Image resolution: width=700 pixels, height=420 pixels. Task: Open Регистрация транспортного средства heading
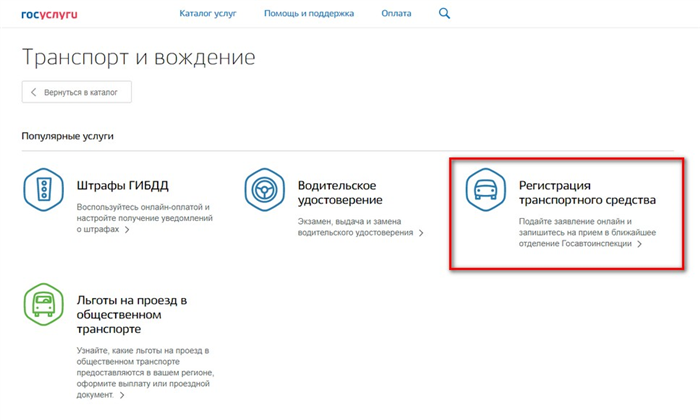(587, 192)
